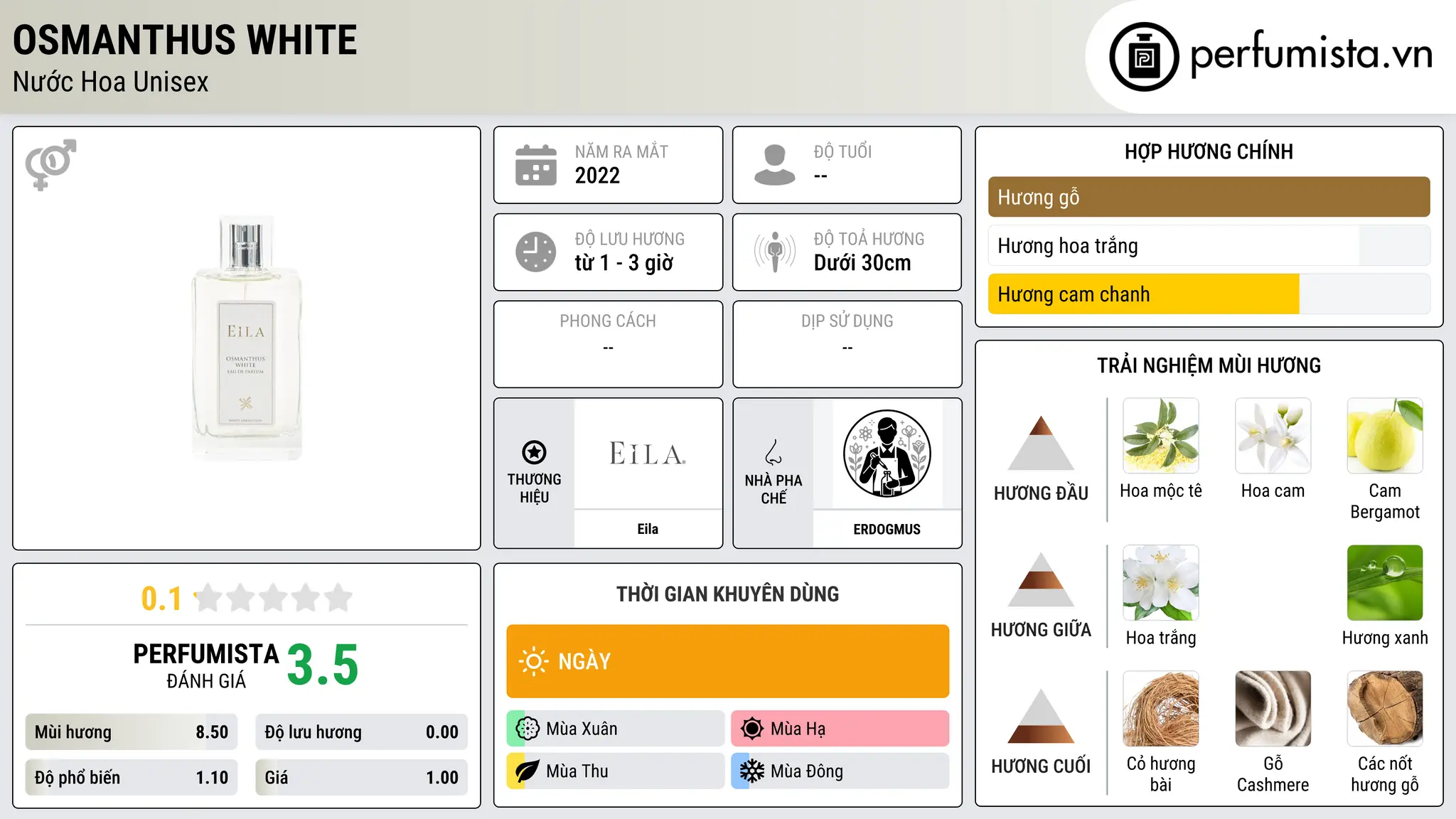Click the 0.1 user rating value
This screenshot has width=1456, height=819.
[161, 599]
